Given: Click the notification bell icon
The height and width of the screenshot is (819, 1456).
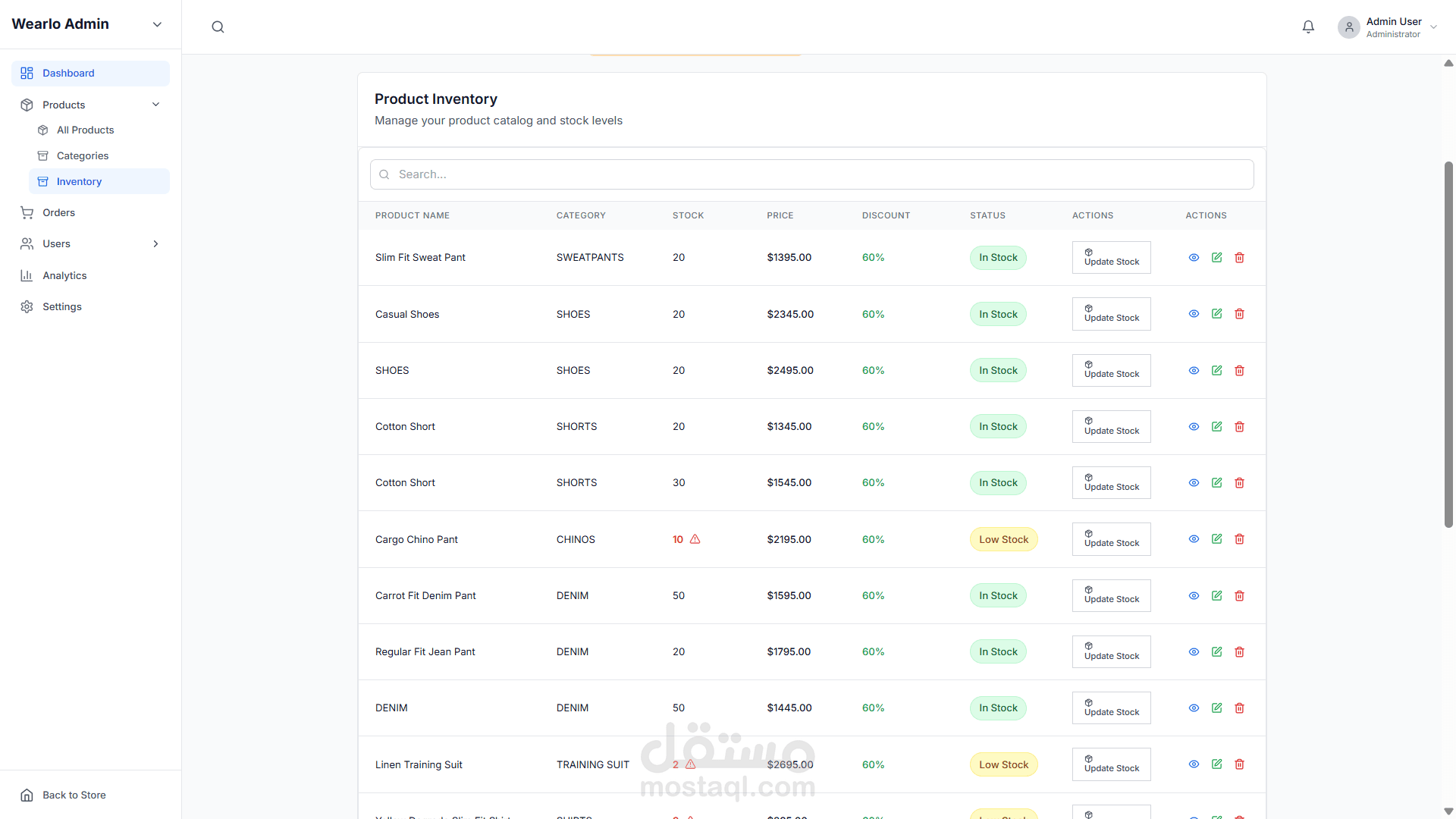Looking at the screenshot, I should [1308, 27].
